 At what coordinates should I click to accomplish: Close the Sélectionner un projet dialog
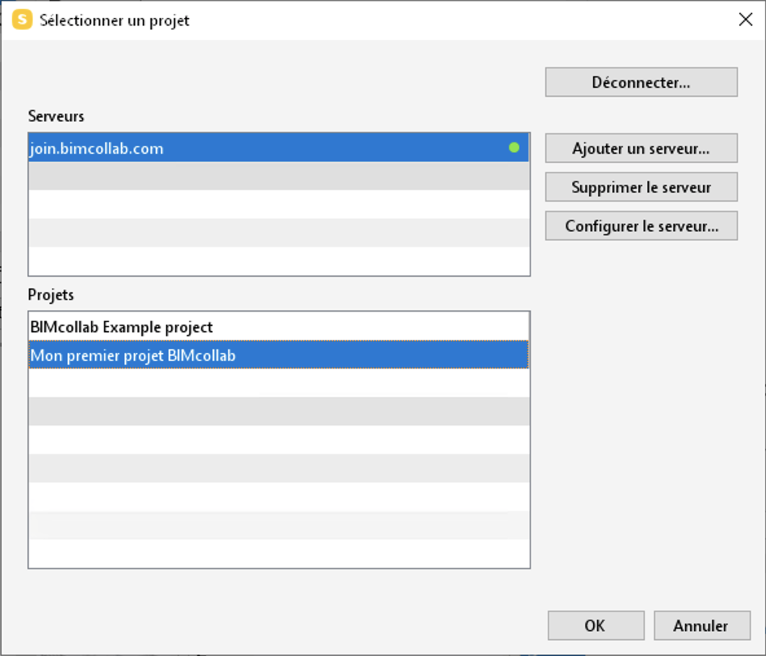tap(745, 20)
